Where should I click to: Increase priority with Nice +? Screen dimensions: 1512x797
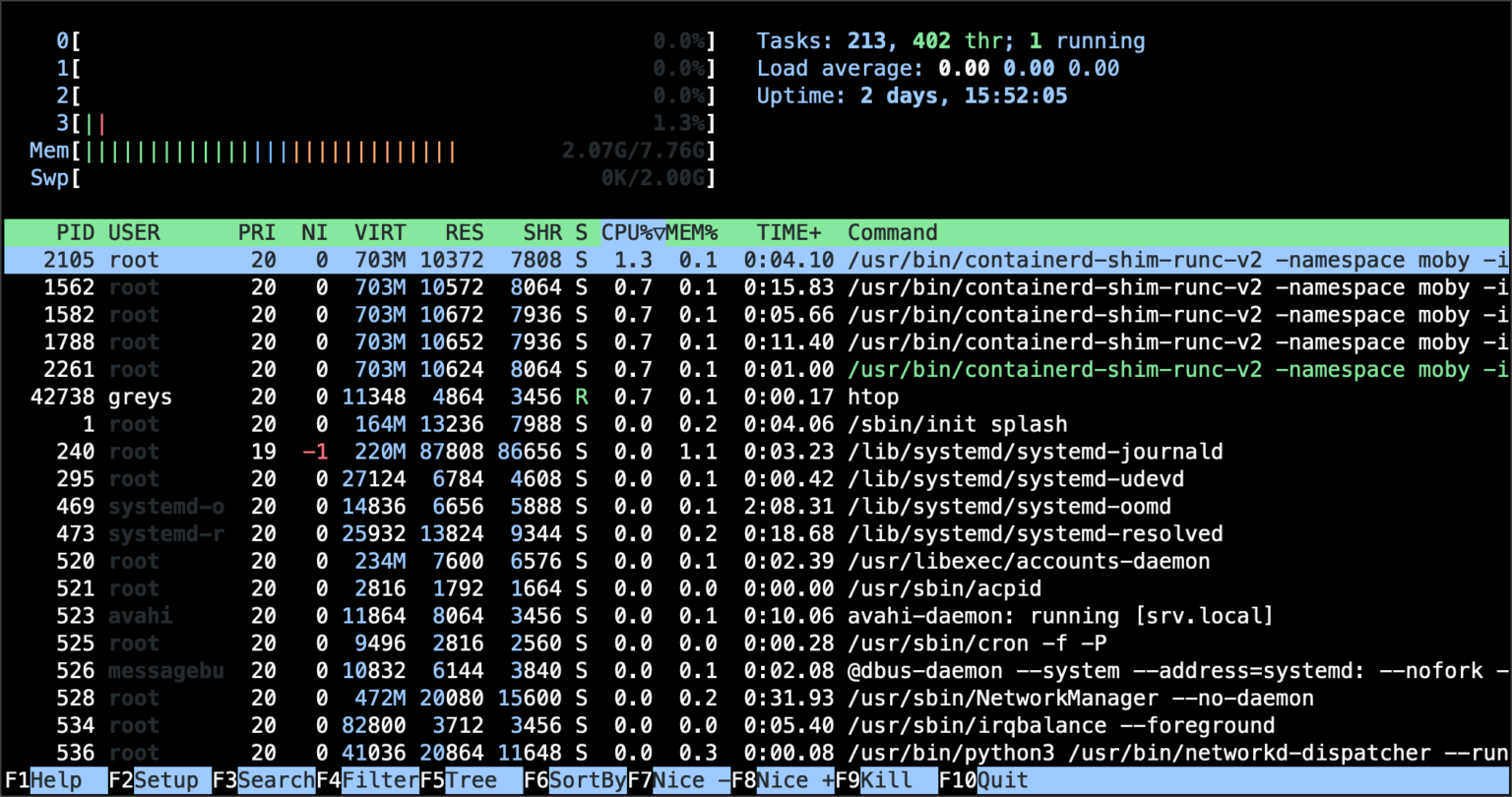[787, 779]
